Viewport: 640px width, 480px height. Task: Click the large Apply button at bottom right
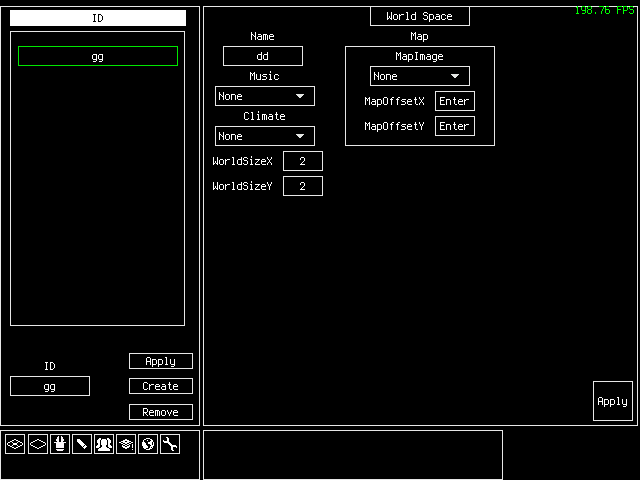612,401
